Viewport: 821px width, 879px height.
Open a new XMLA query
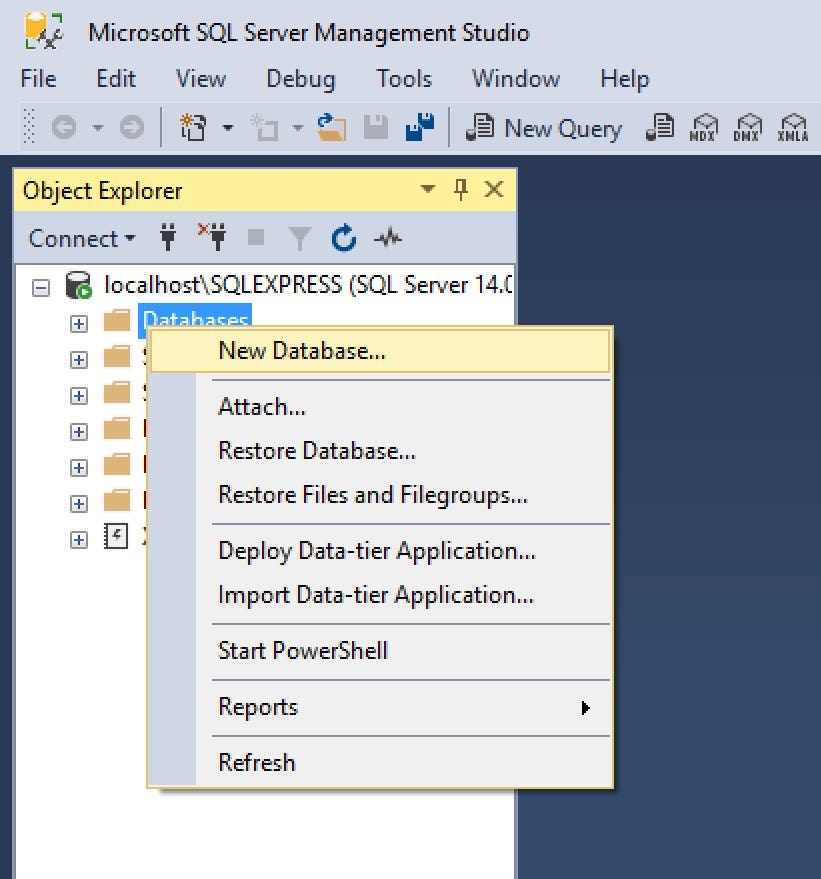tap(793, 128)
